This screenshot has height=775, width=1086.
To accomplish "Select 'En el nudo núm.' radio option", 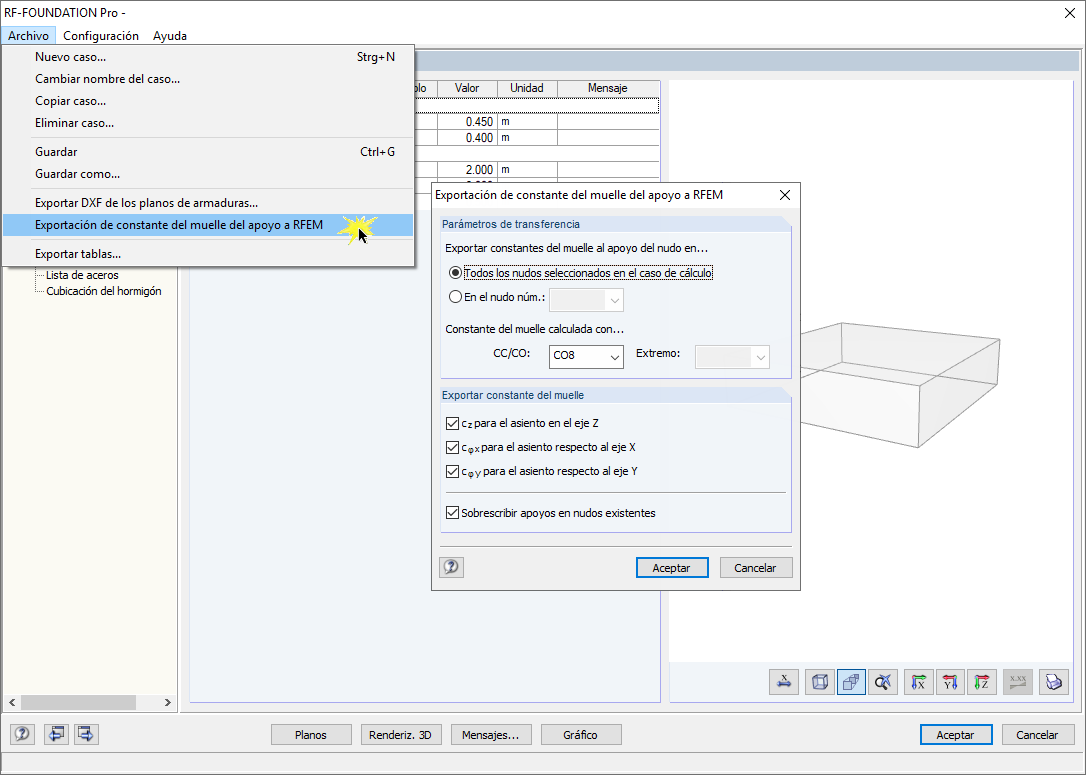I will 455,296.
